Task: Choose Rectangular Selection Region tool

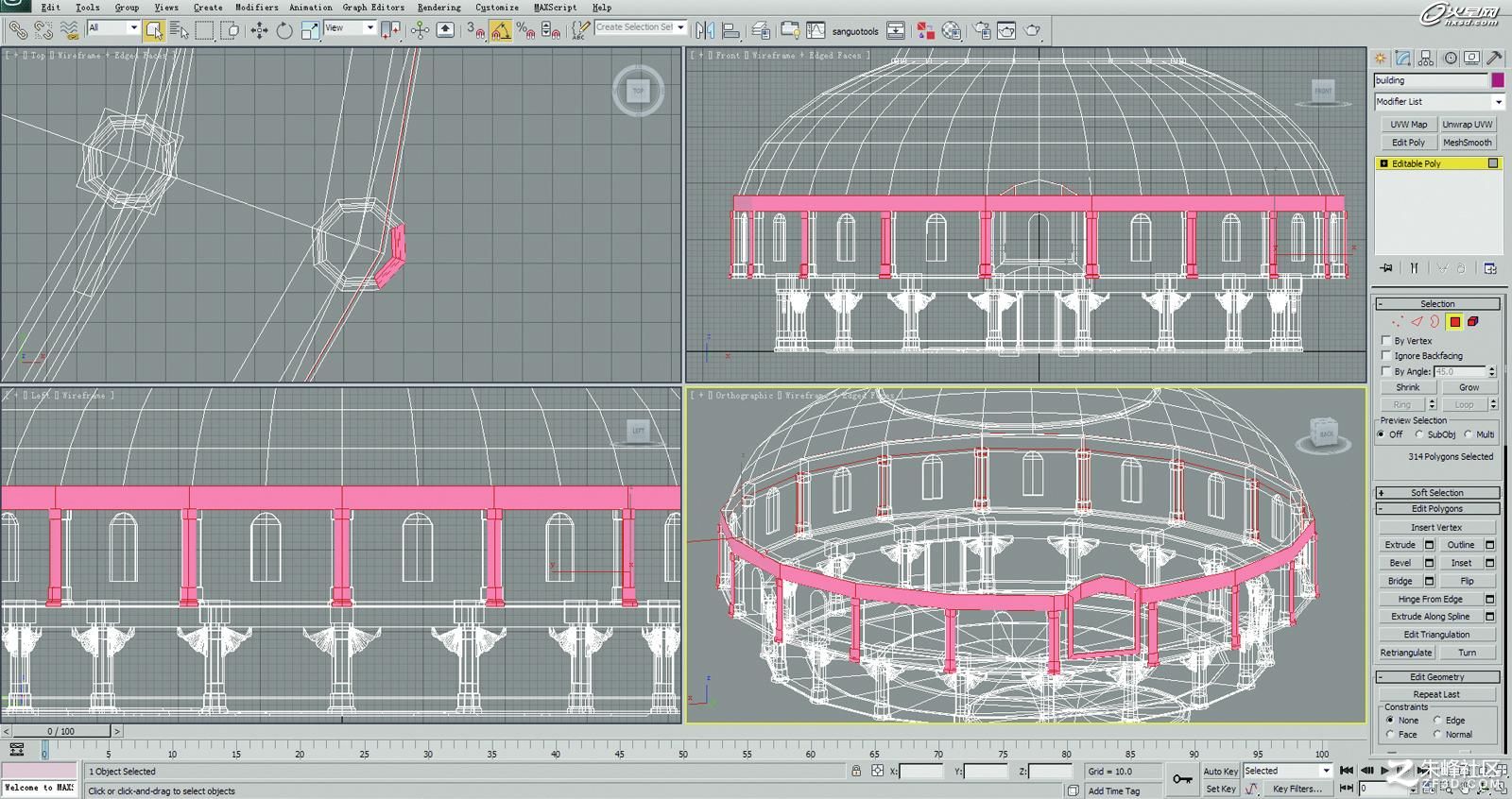Action: pos(204,30)
